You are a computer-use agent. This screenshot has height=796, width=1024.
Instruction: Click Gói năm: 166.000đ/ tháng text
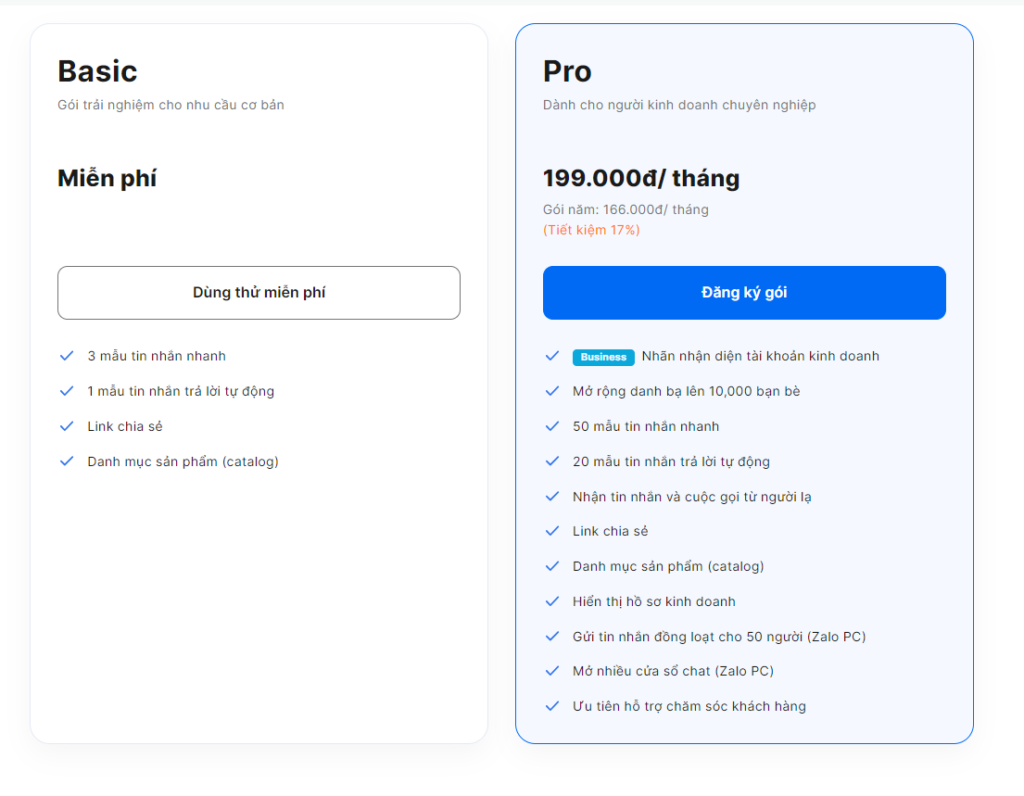[626, 210]
